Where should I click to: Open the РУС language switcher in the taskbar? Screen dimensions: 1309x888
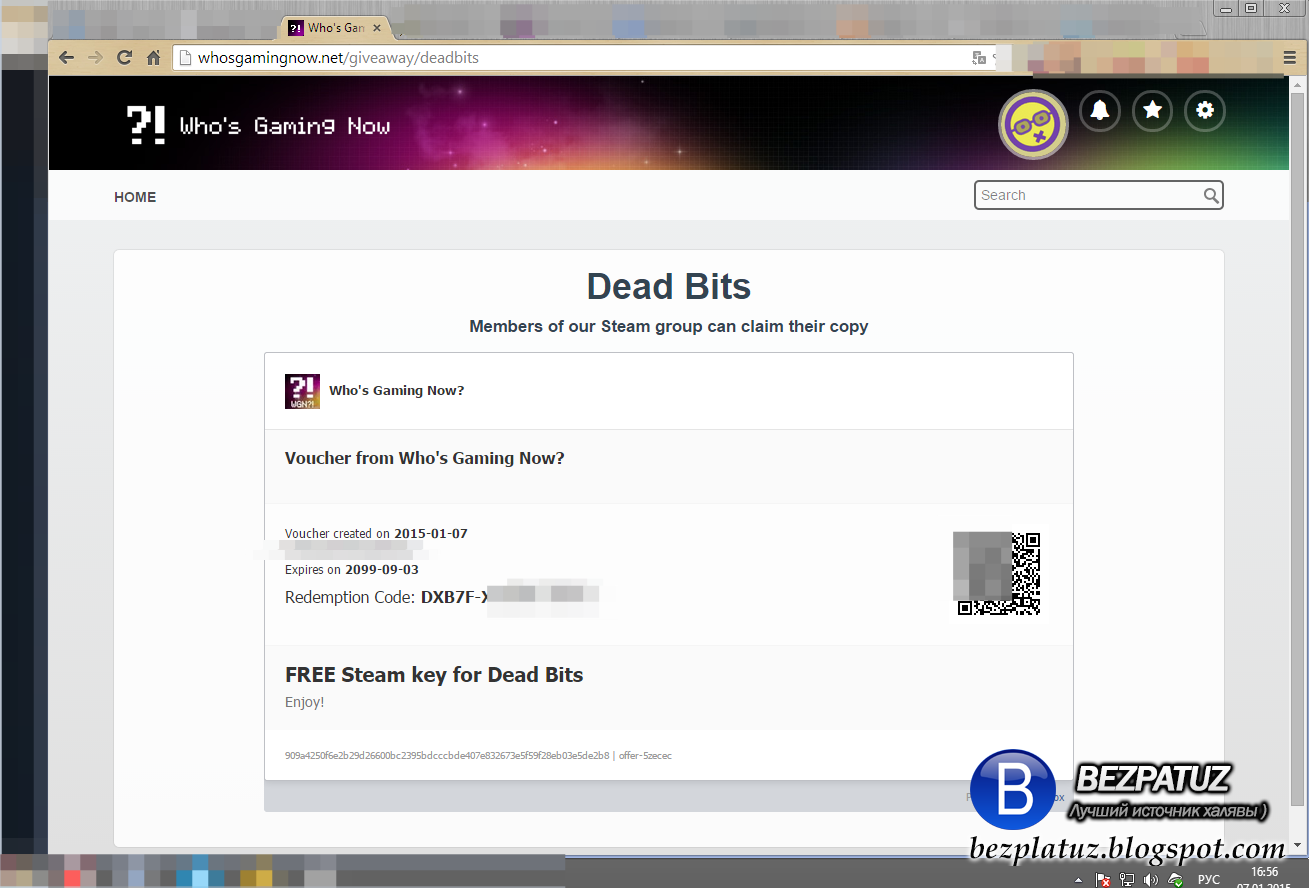coord(1208,879)
